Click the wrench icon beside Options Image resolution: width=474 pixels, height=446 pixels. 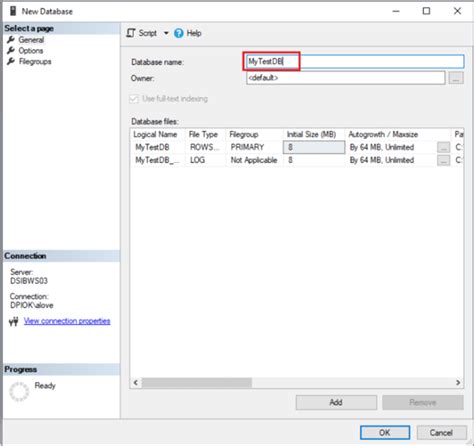pos(11,50)
